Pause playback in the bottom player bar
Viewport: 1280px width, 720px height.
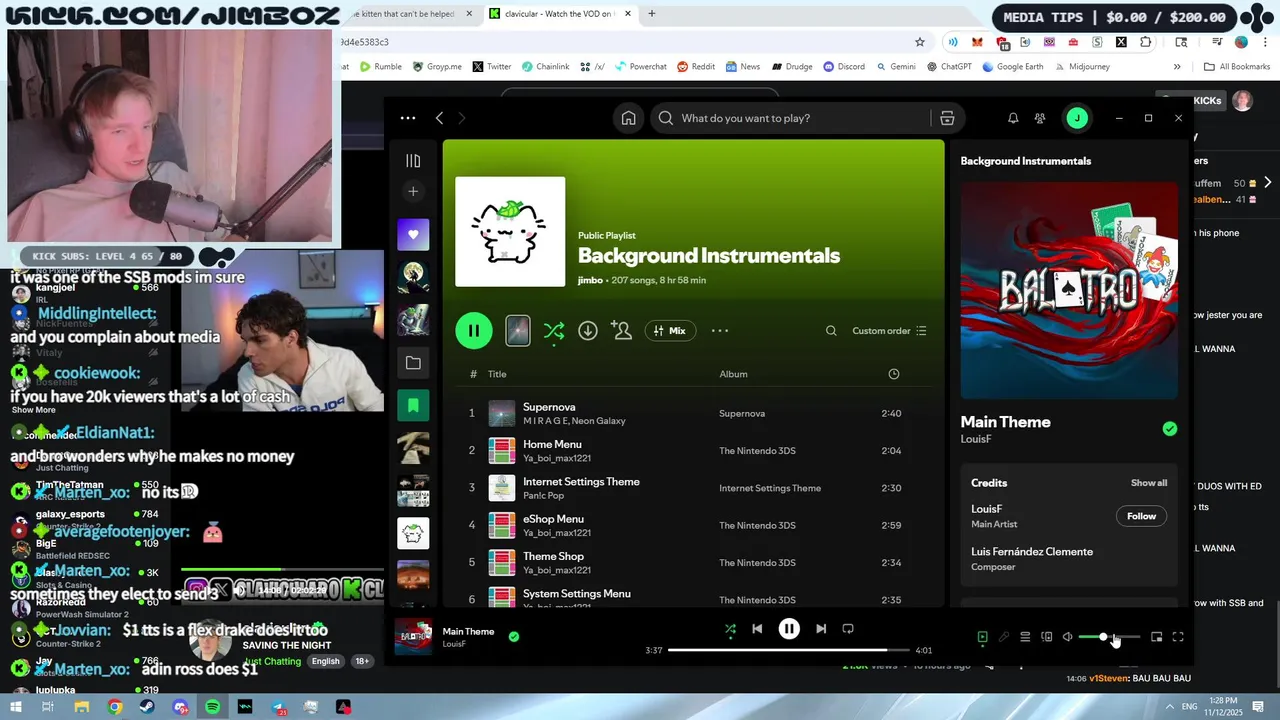(789, 629)
